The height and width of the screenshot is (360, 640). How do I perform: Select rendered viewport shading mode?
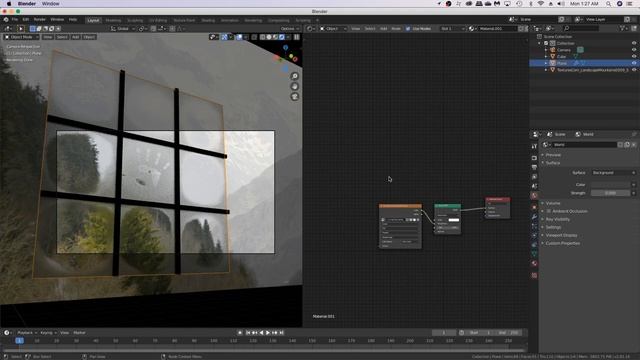pos(282,37)
